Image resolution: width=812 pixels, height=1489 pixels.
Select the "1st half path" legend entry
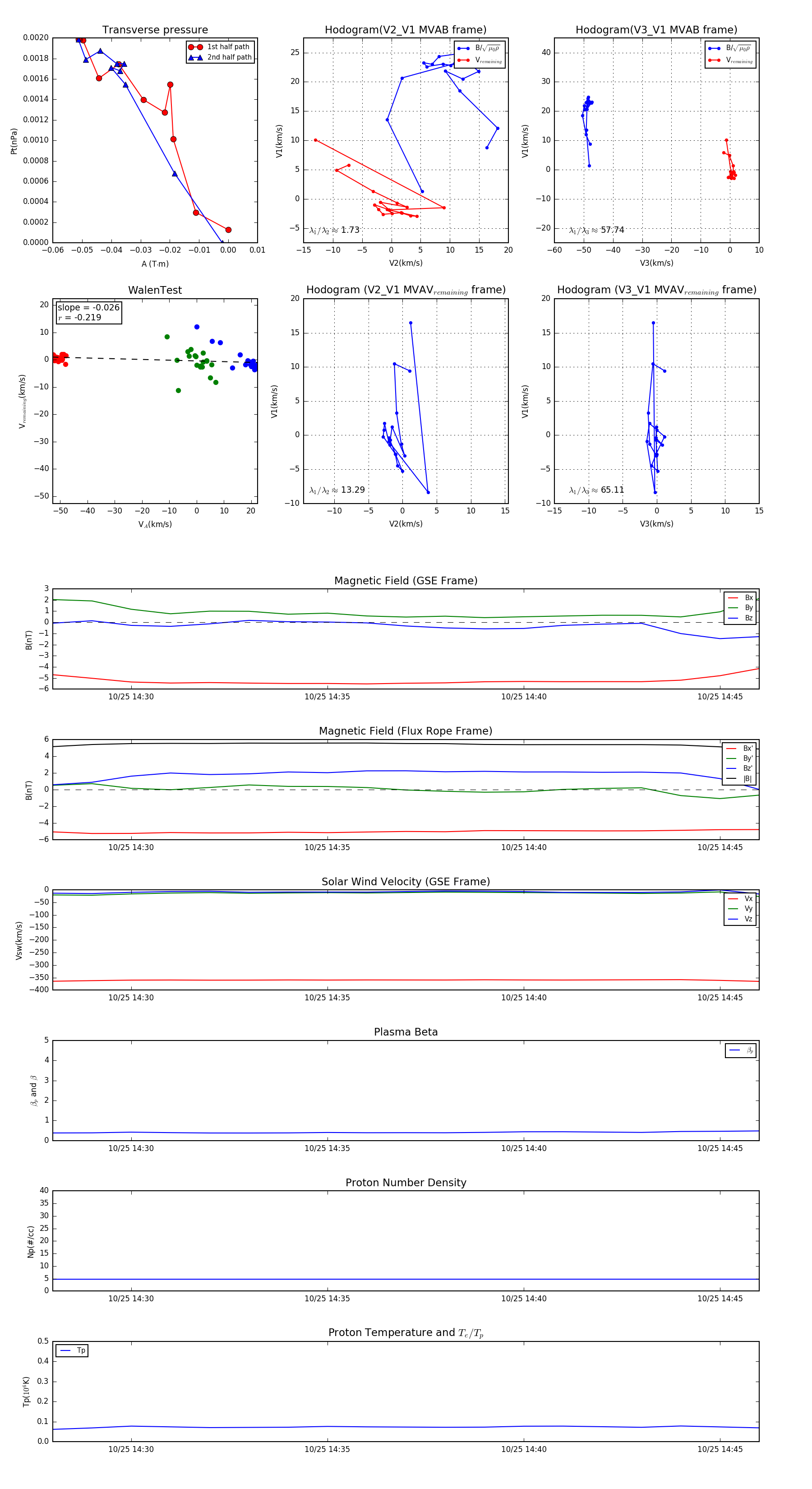(x=220, y=47)
